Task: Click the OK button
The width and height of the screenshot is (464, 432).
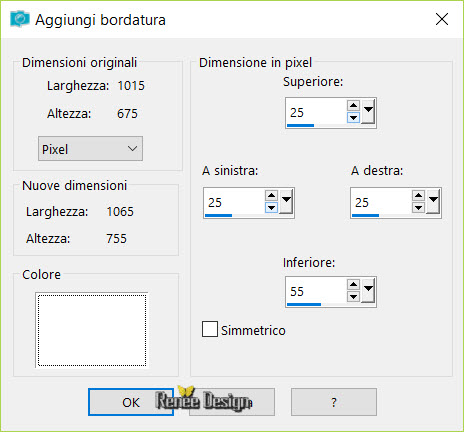Action: (x=131, y=402)
